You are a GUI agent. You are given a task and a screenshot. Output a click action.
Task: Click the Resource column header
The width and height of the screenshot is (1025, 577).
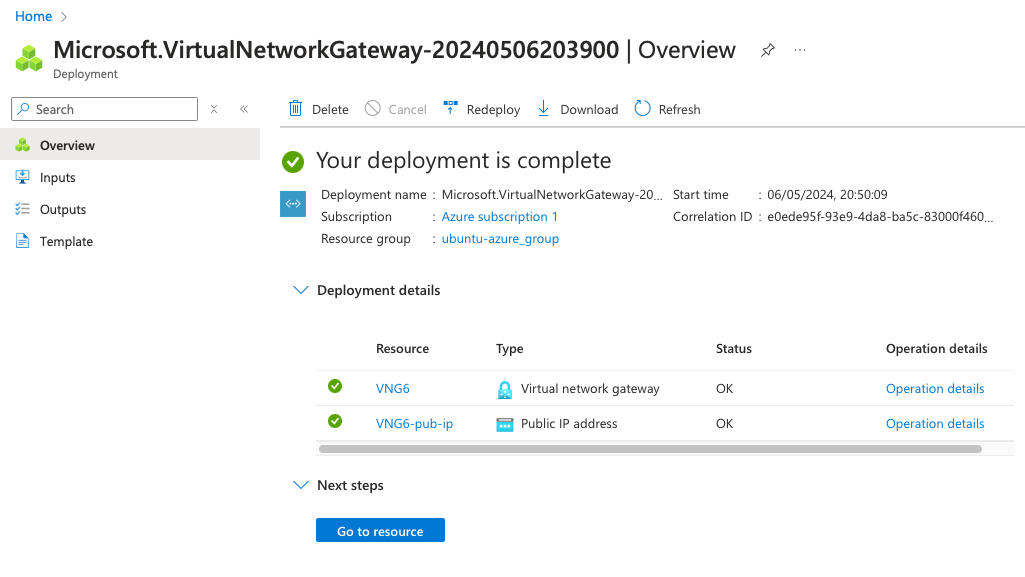(402, 349)
